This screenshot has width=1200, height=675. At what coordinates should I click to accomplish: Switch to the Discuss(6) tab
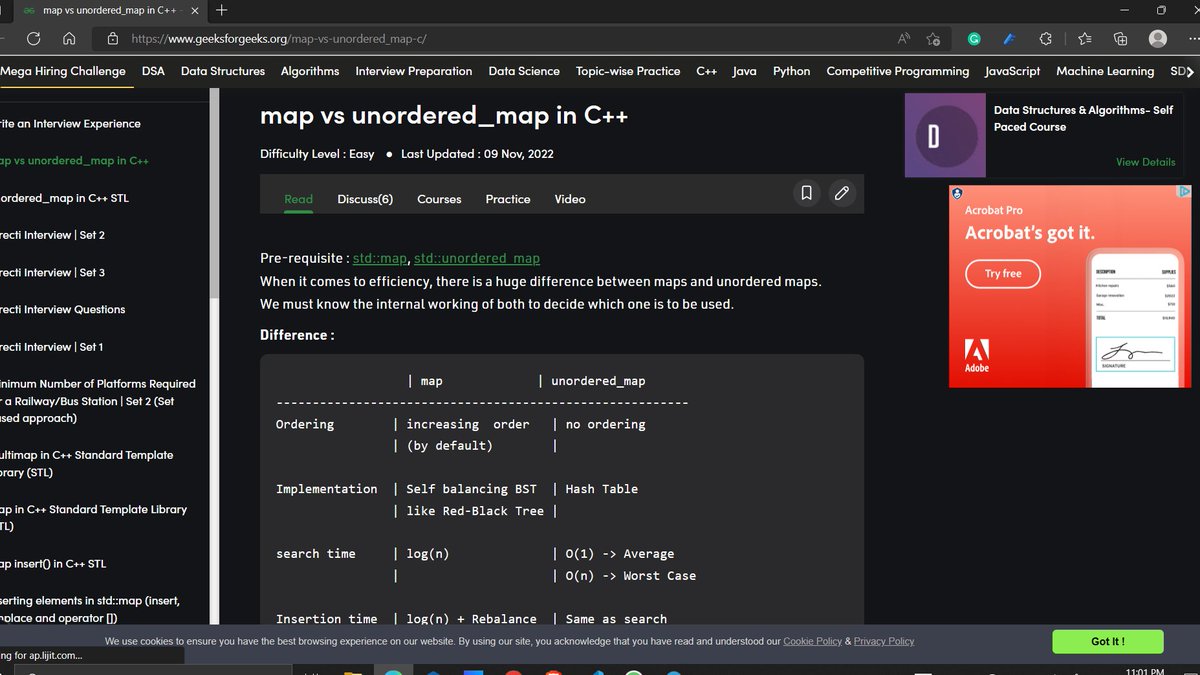click(x=365, y=199)
